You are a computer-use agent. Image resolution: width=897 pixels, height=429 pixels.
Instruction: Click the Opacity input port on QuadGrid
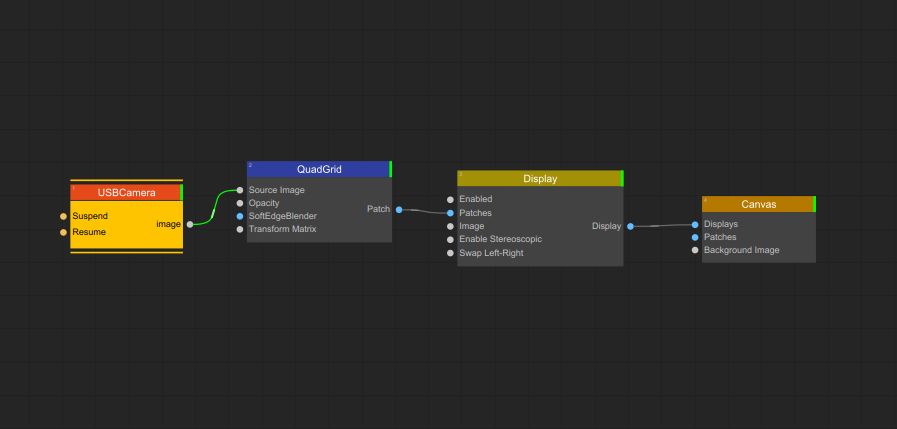coord(240,203)
